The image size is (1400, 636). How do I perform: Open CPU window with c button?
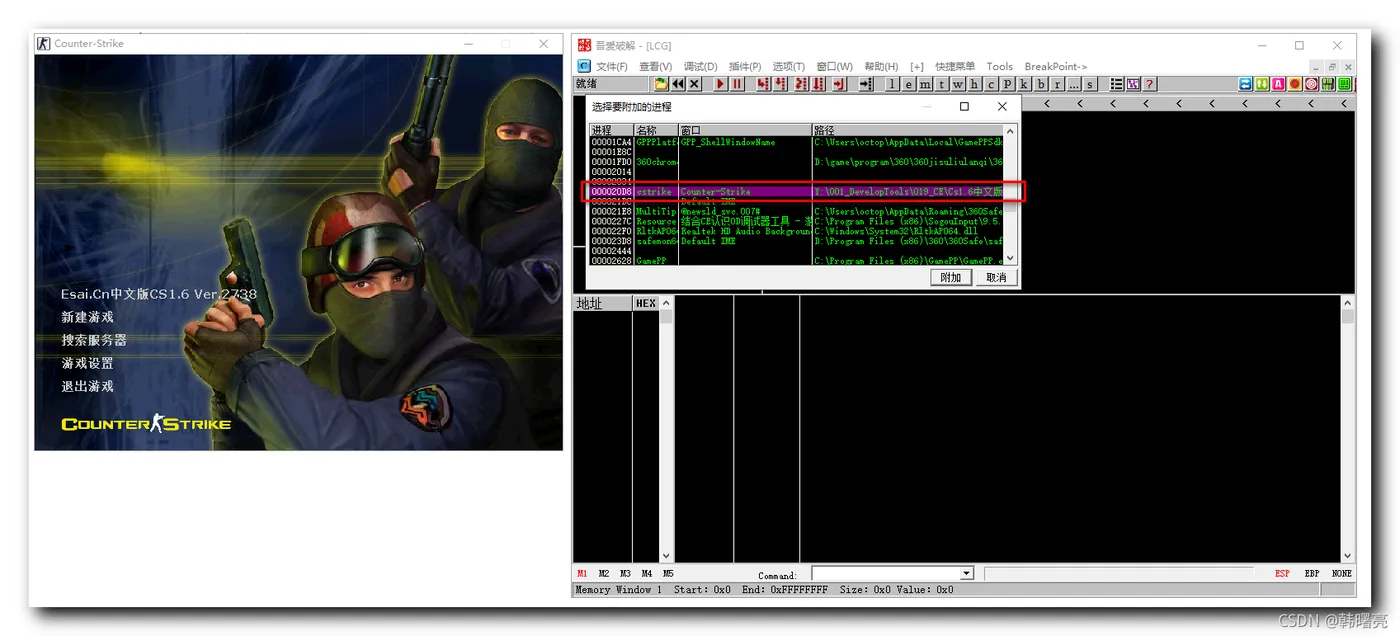(x=991, y=84)
